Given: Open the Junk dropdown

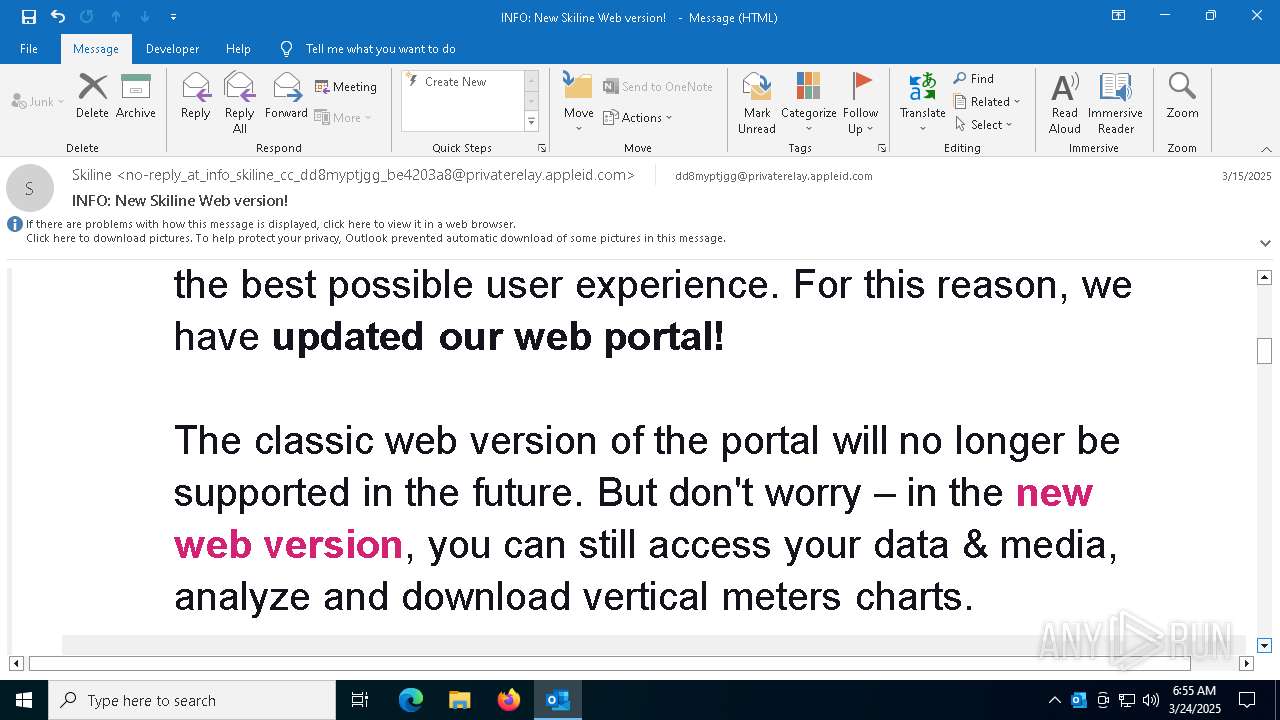Looking at the screenshot, I should tap(38, 101).
